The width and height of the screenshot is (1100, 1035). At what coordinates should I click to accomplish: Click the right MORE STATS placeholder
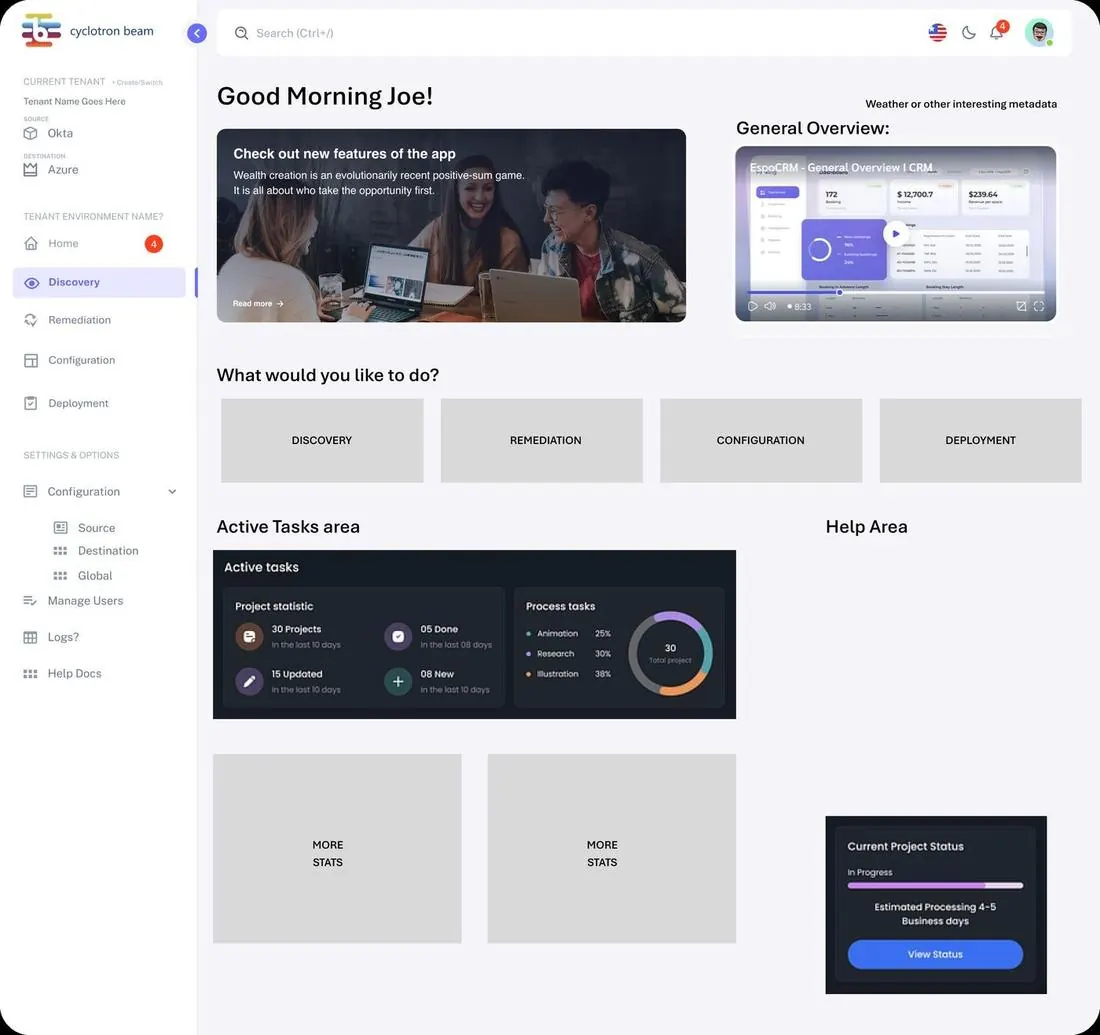612,849
